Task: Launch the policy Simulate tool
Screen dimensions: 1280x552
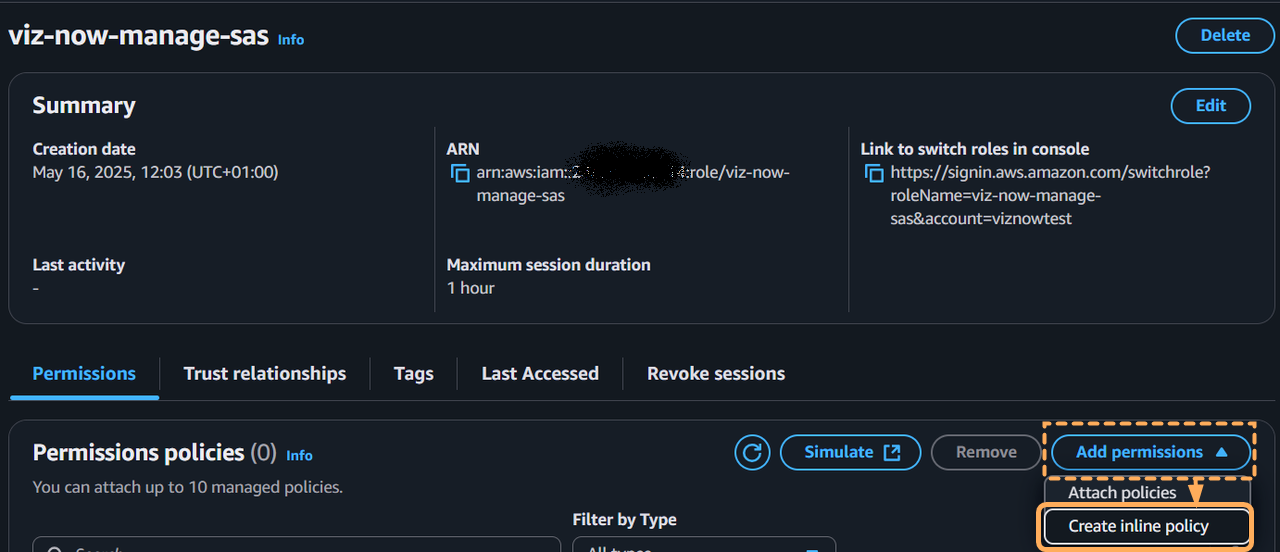Action: tap(851, 453)
